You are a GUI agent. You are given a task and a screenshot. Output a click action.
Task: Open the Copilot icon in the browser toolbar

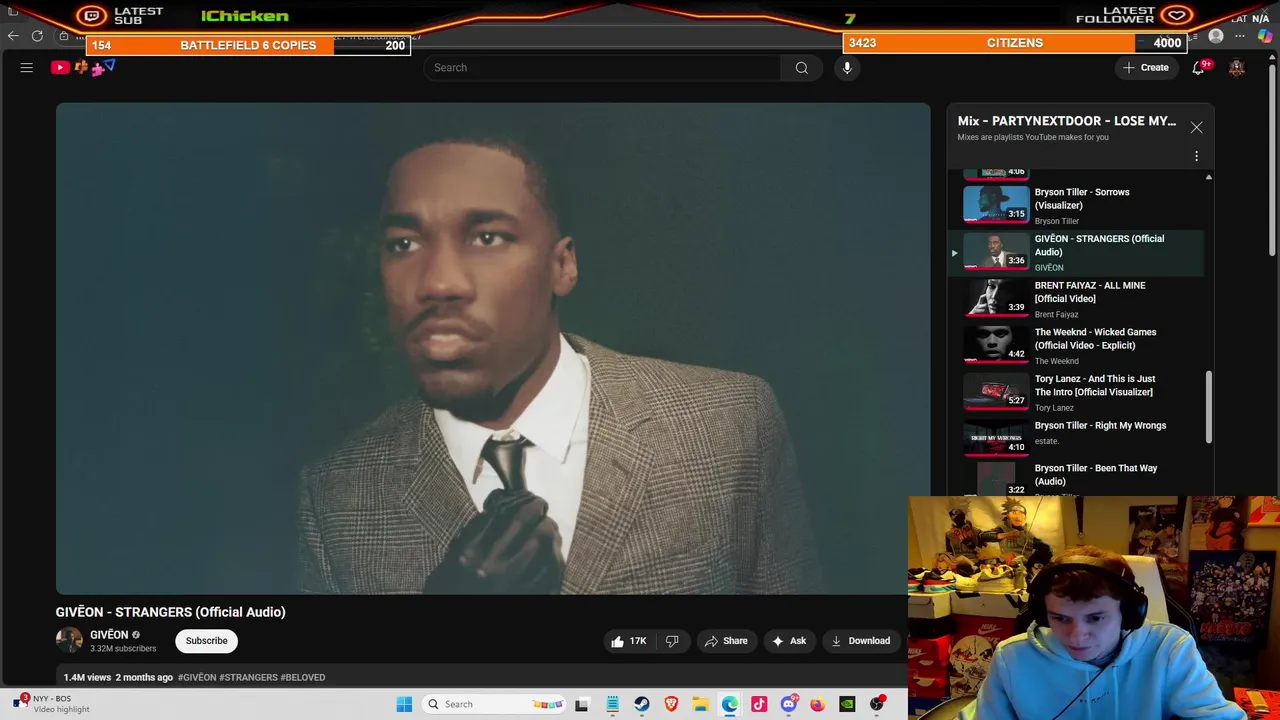[x=1265, y=36]
